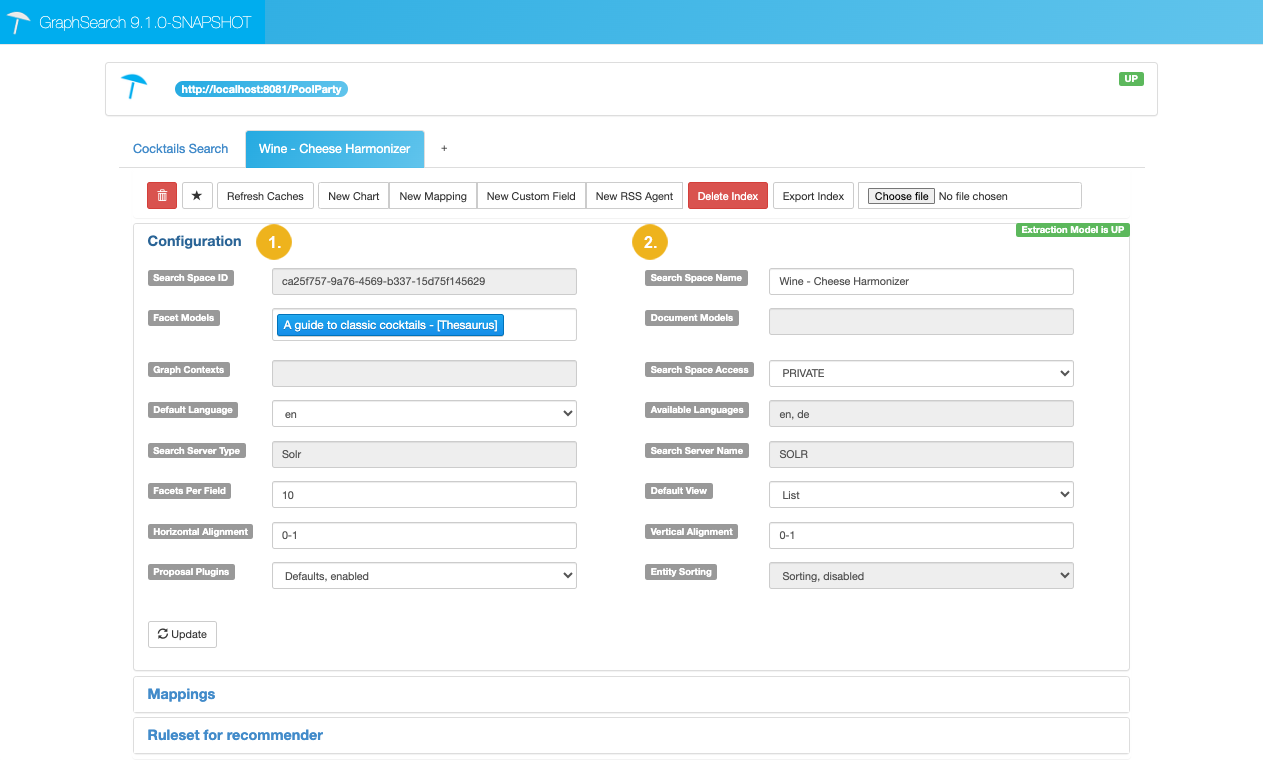The width and height of the screenshot is (1263, 760).
Task: Click the green UP status badge
Action: [1131, 79]
